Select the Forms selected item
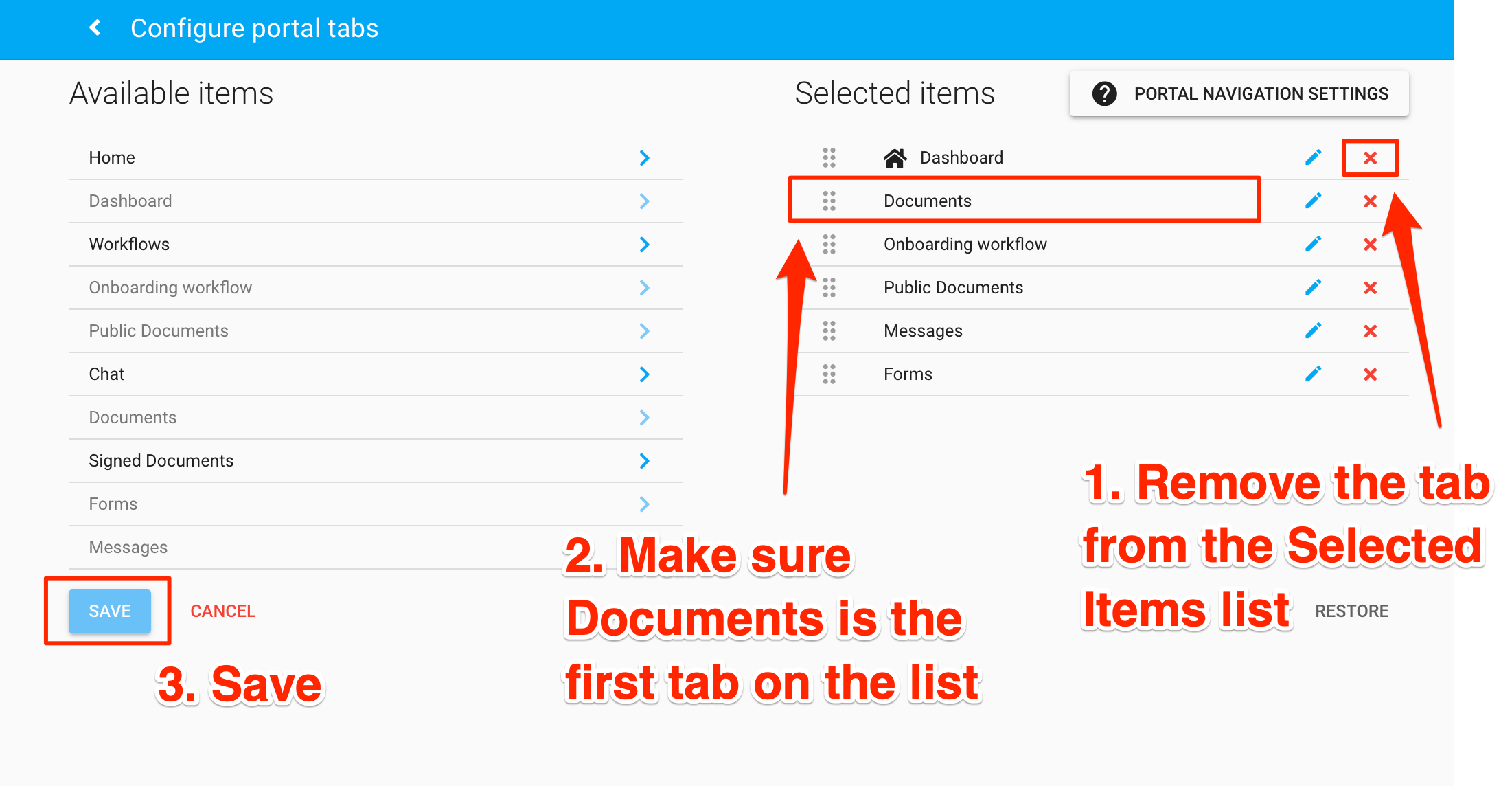1512x786 pixels. pos(907,374)
